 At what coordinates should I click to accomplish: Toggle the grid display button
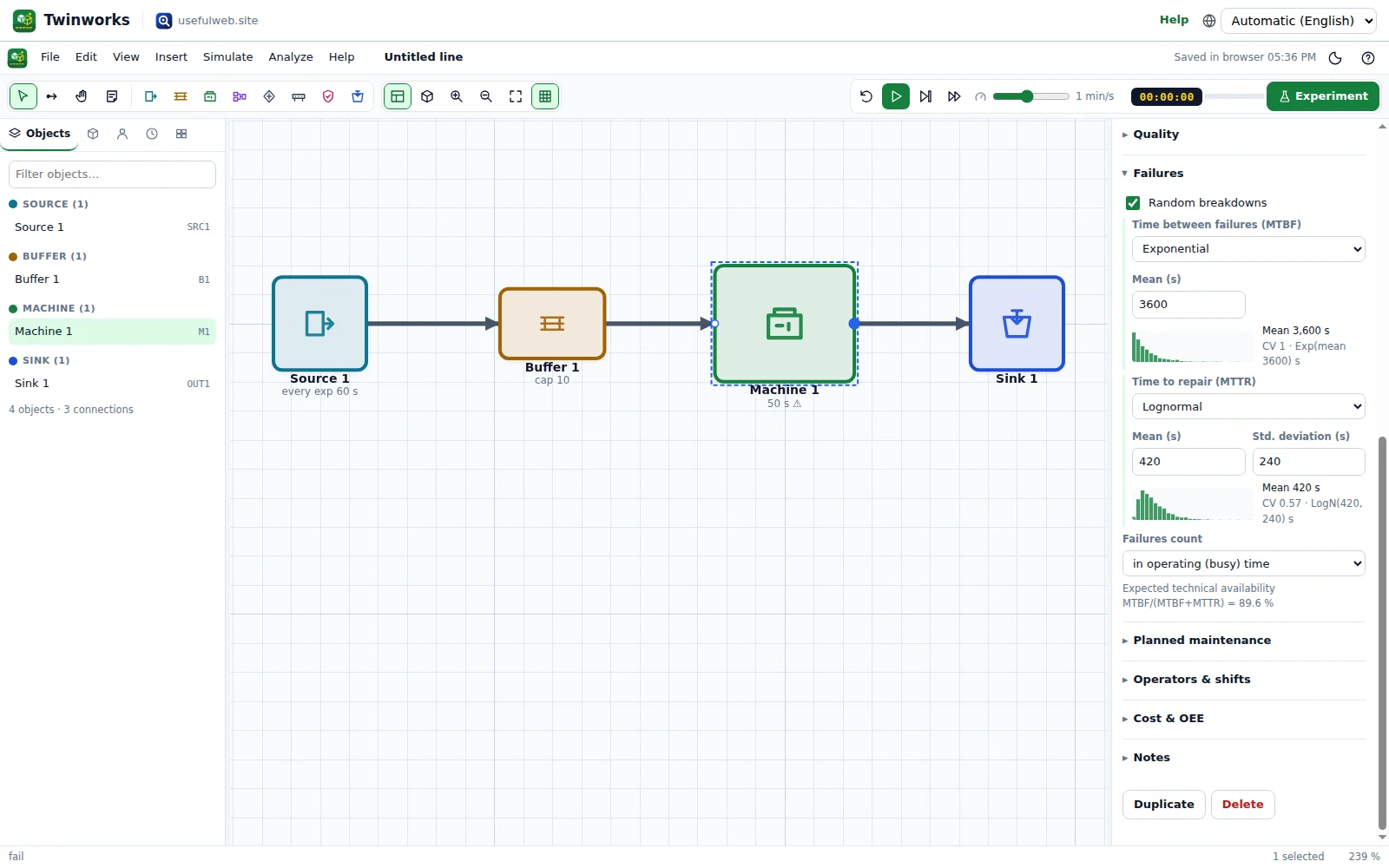[x=545, y=96]
